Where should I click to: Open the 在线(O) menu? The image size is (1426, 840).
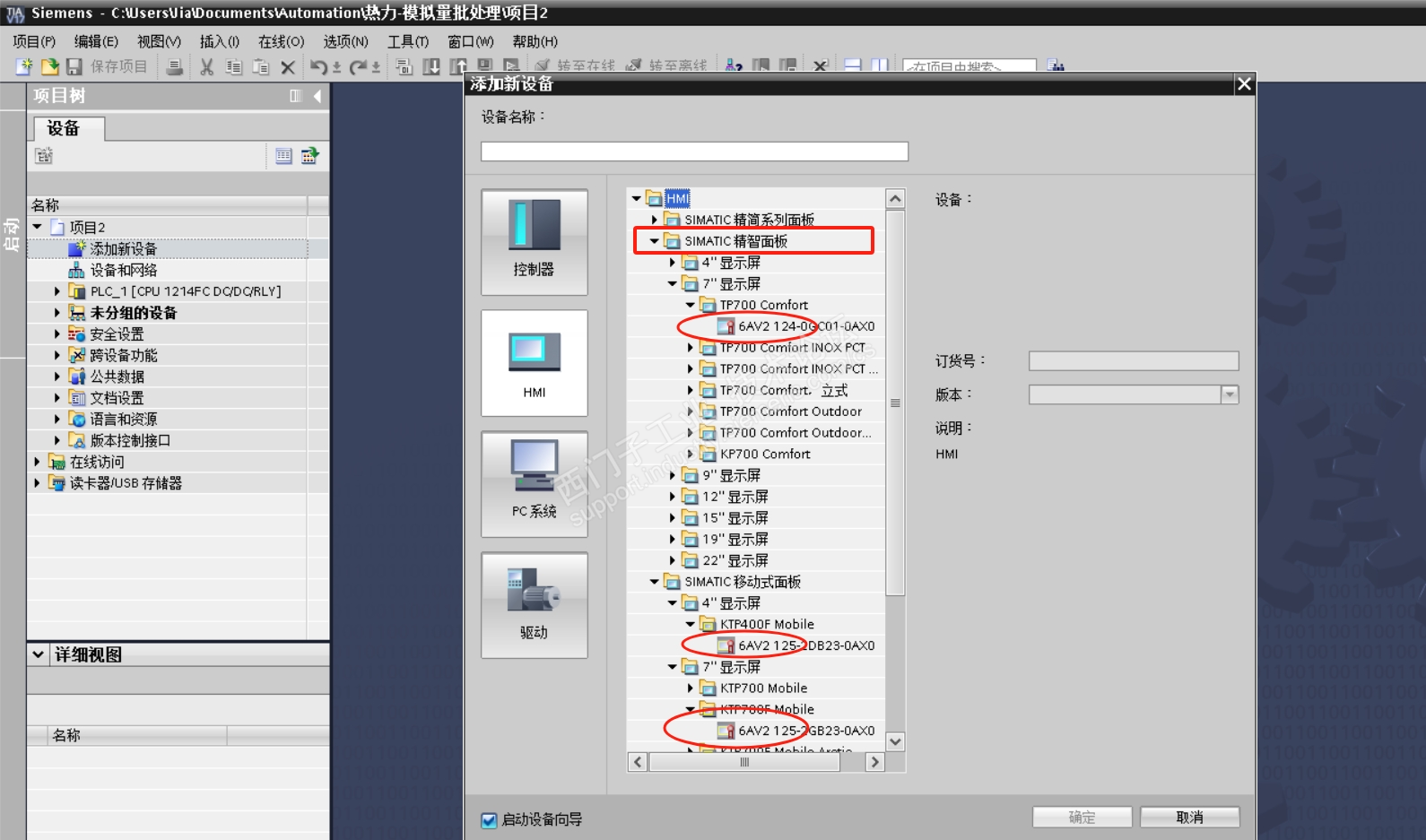point(281,41)
